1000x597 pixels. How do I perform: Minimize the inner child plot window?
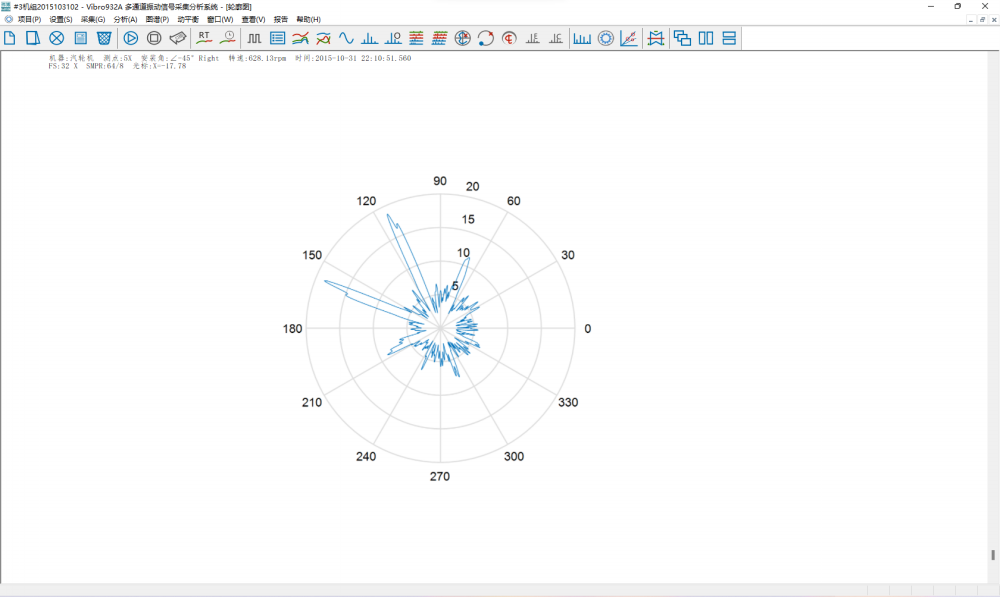tap(971, 20)
